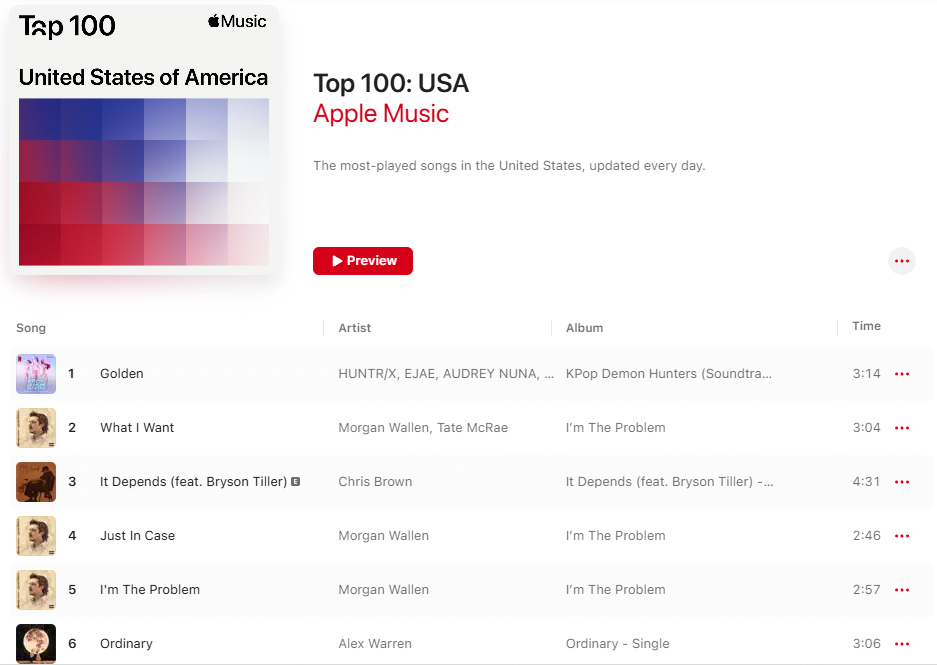Screen dimensions: 937x665
Task: Open the Apple Music curator link
Action: pos(381,114)
